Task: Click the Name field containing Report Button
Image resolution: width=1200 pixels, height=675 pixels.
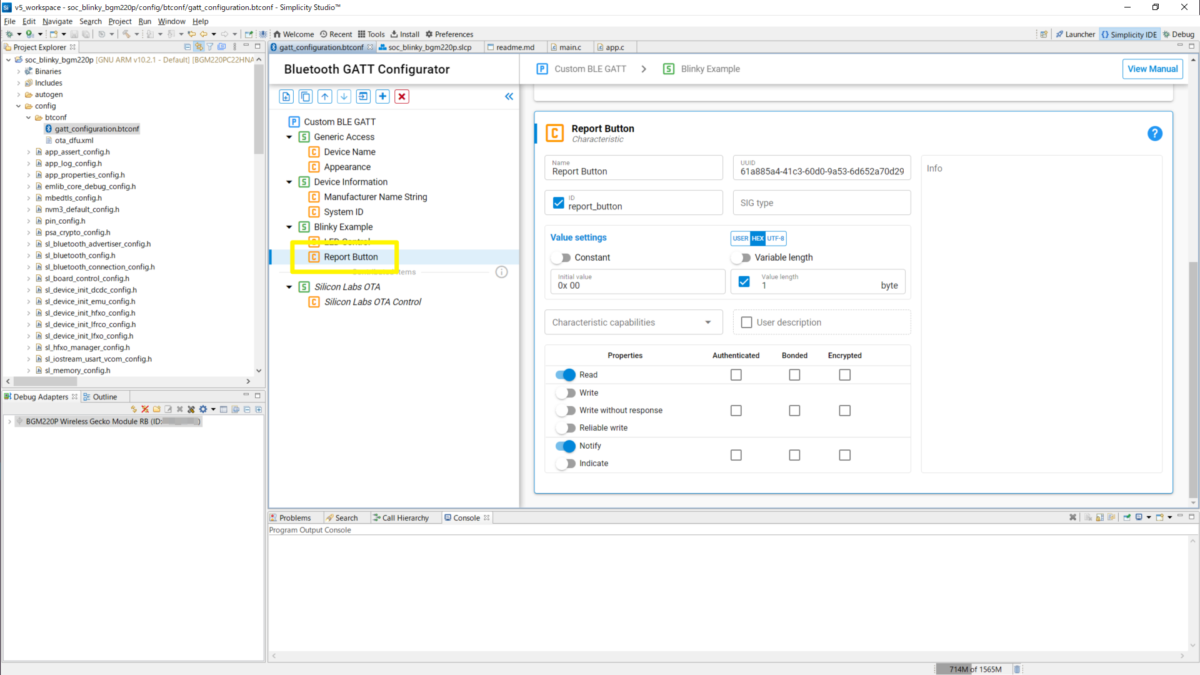Action: (634, 167)
